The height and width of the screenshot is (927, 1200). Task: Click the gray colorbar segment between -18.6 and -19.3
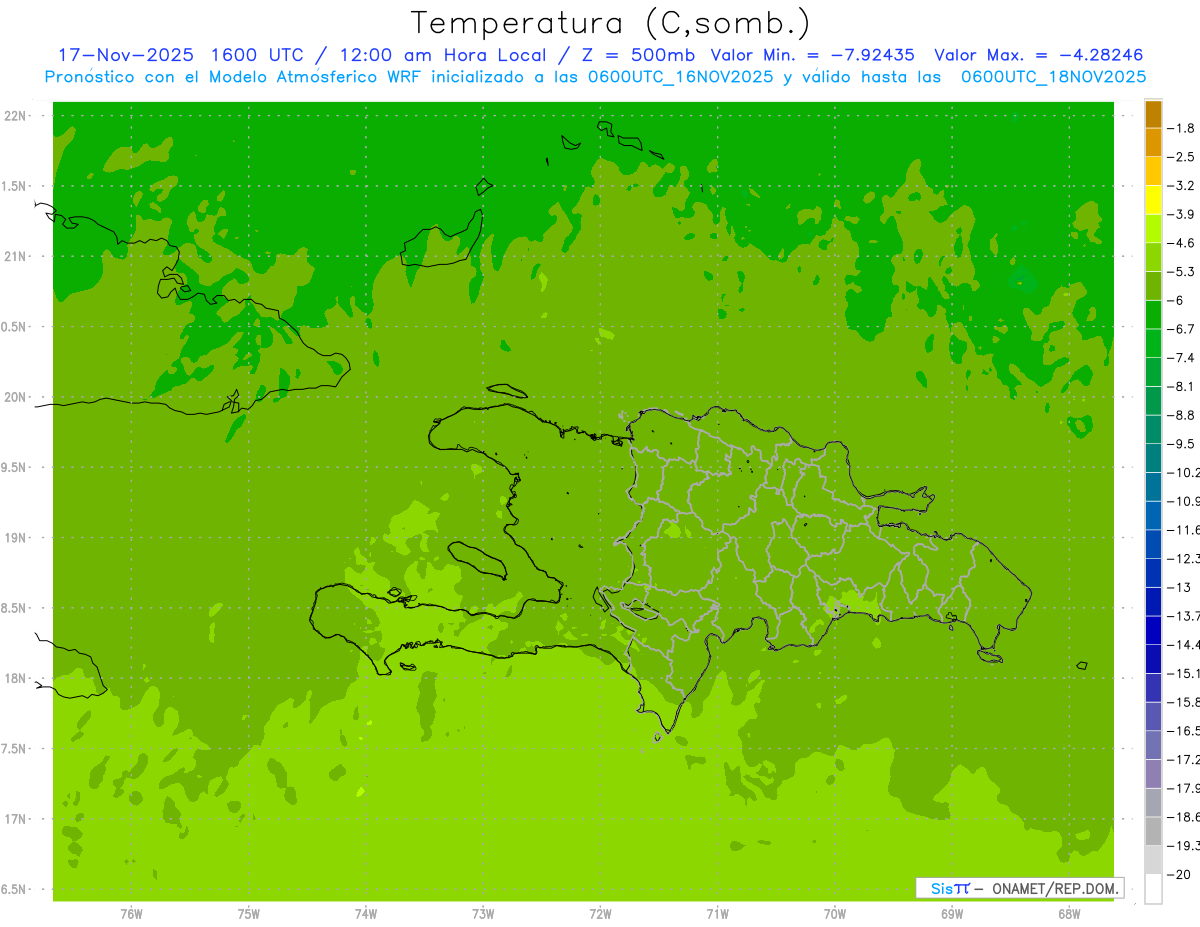coord(1153,831)
